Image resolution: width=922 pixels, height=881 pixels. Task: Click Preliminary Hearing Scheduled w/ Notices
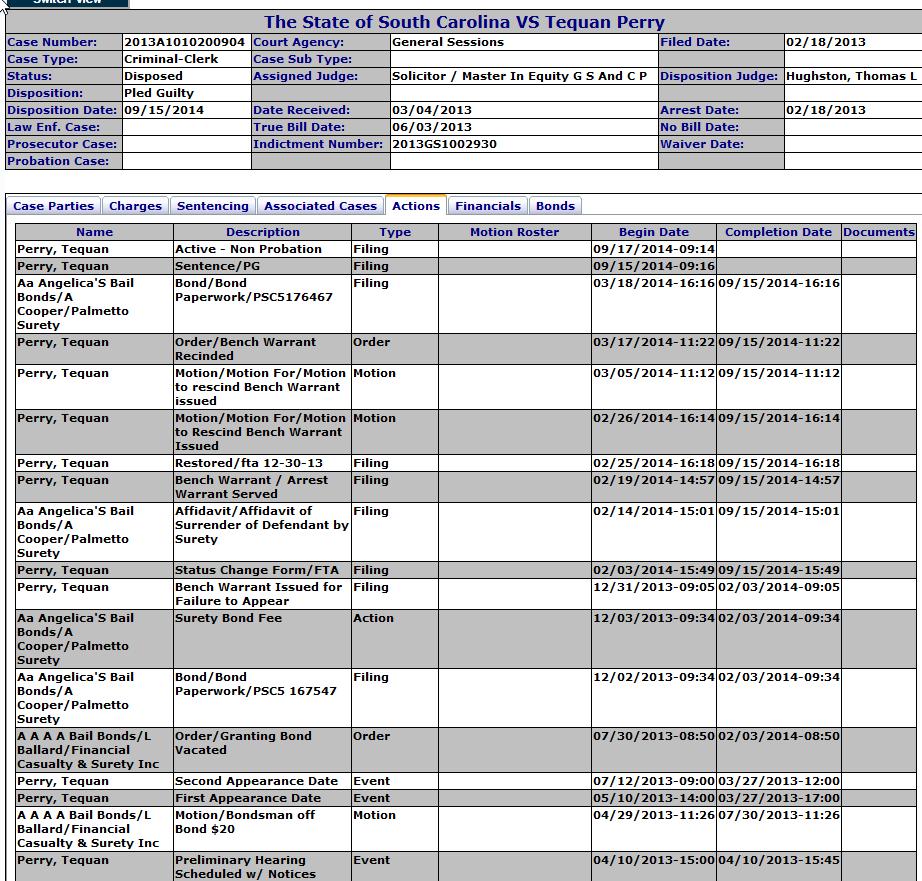245,867
